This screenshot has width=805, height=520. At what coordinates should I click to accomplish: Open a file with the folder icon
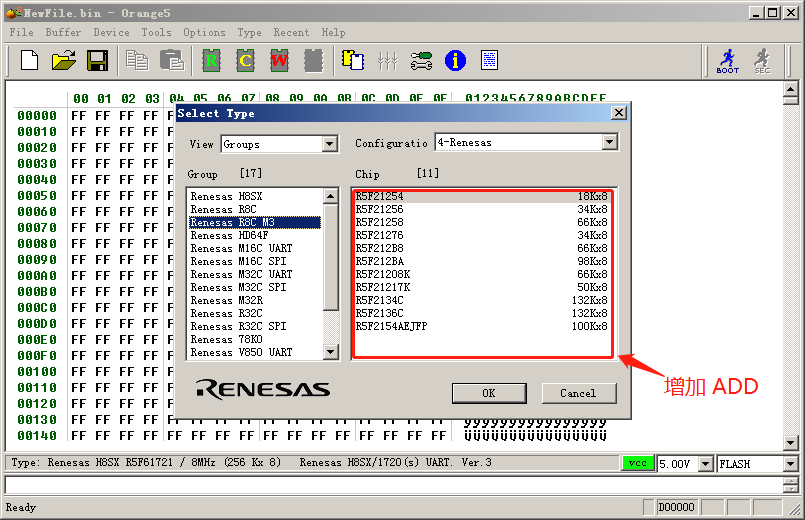pos(63,61)
